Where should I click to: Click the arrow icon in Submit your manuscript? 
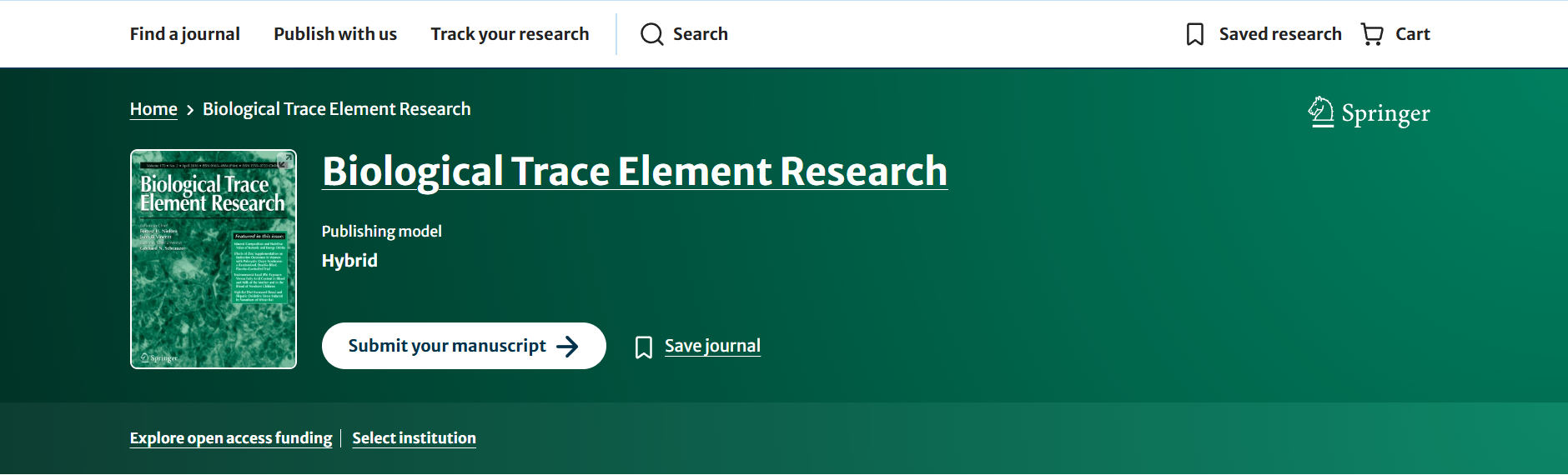[567, 347]
